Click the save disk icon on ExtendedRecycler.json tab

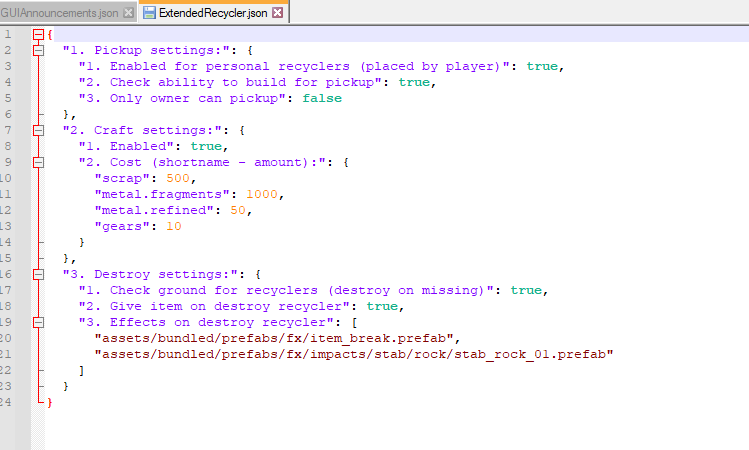click(x=149, y=13)
